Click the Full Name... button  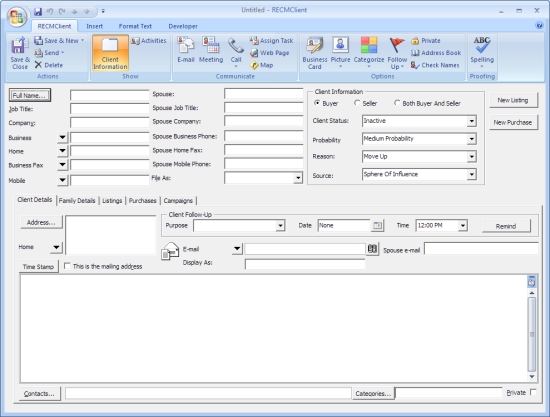coord(29,95)
